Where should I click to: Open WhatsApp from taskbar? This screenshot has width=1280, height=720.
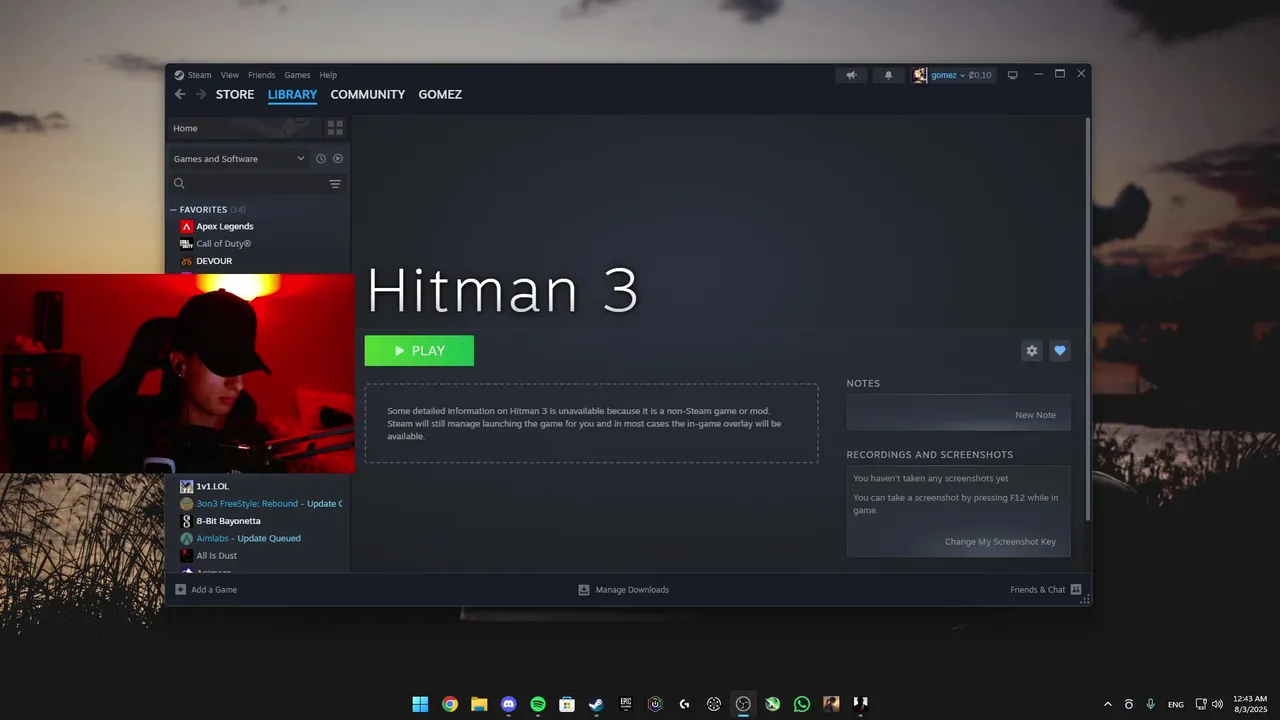click(802, 704)
